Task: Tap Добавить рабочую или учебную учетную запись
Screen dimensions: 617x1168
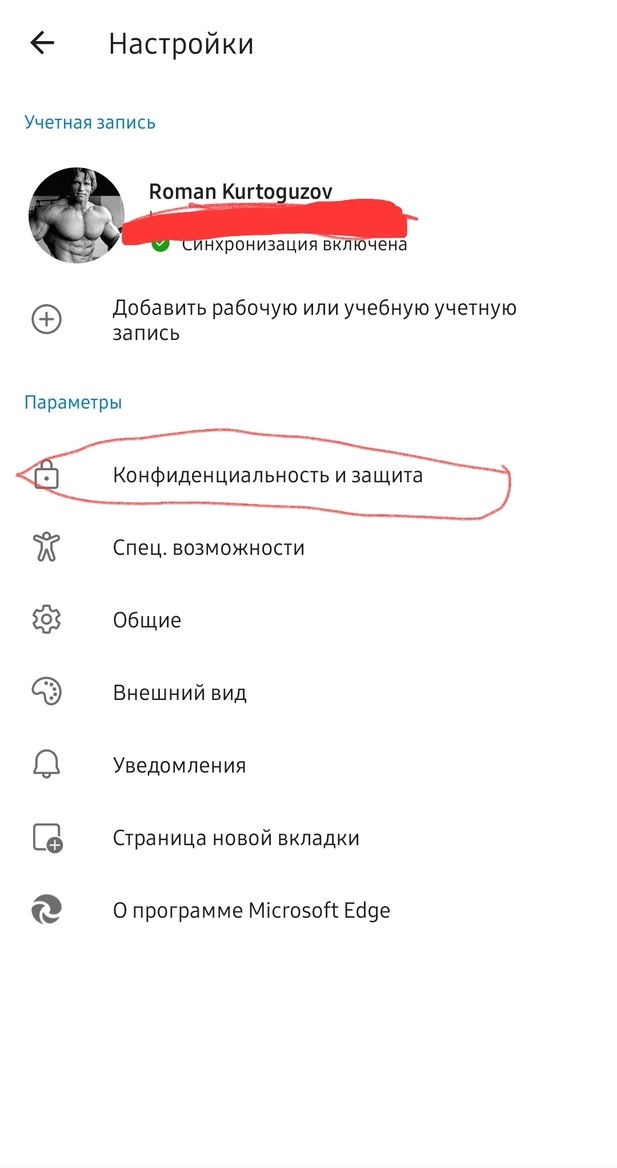Action: (308, 320)
